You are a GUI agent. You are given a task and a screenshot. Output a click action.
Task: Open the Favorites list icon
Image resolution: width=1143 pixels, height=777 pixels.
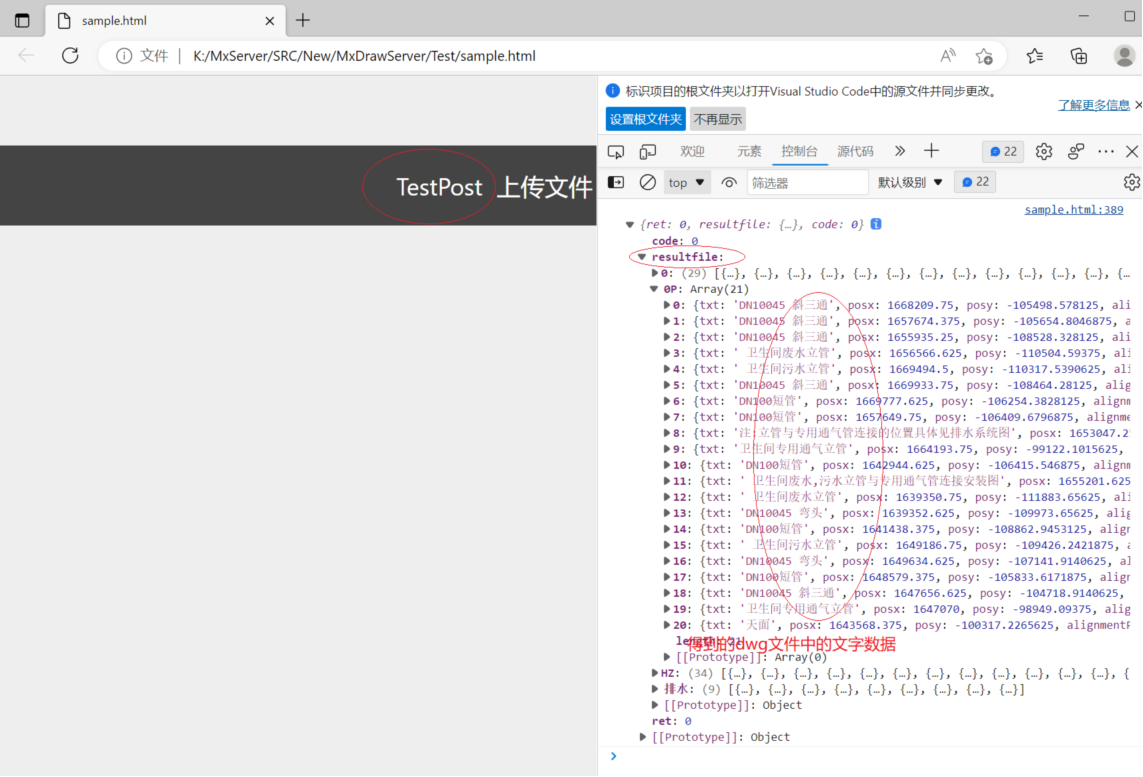(1034, 56)
